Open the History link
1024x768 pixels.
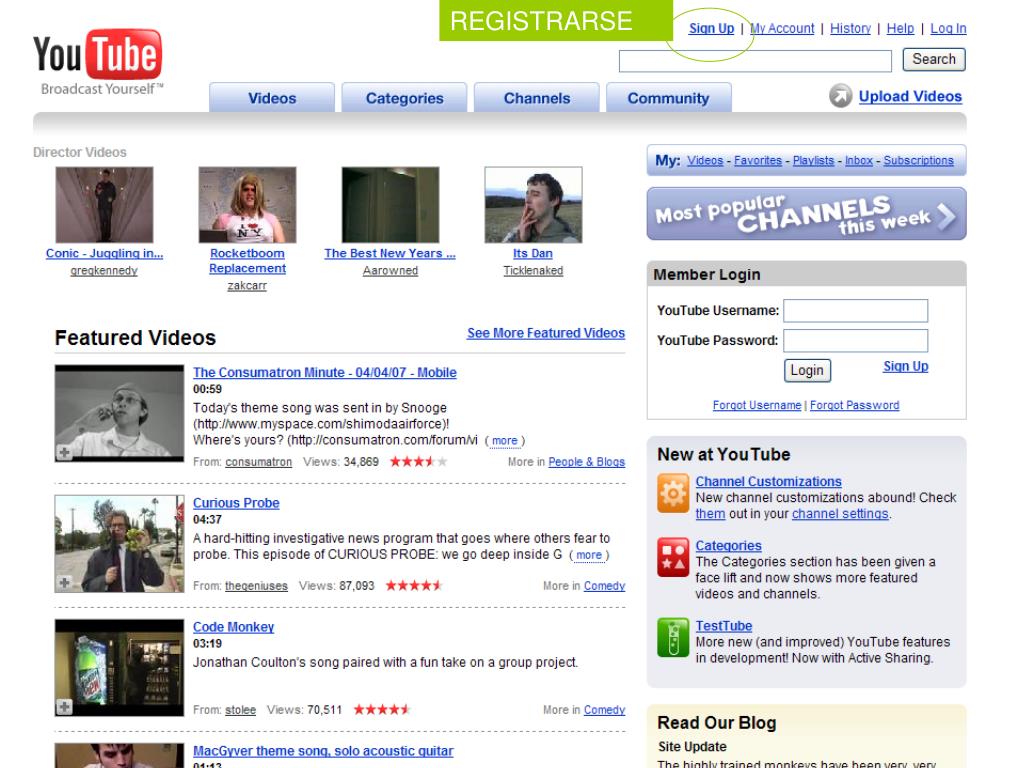(850, 29)
